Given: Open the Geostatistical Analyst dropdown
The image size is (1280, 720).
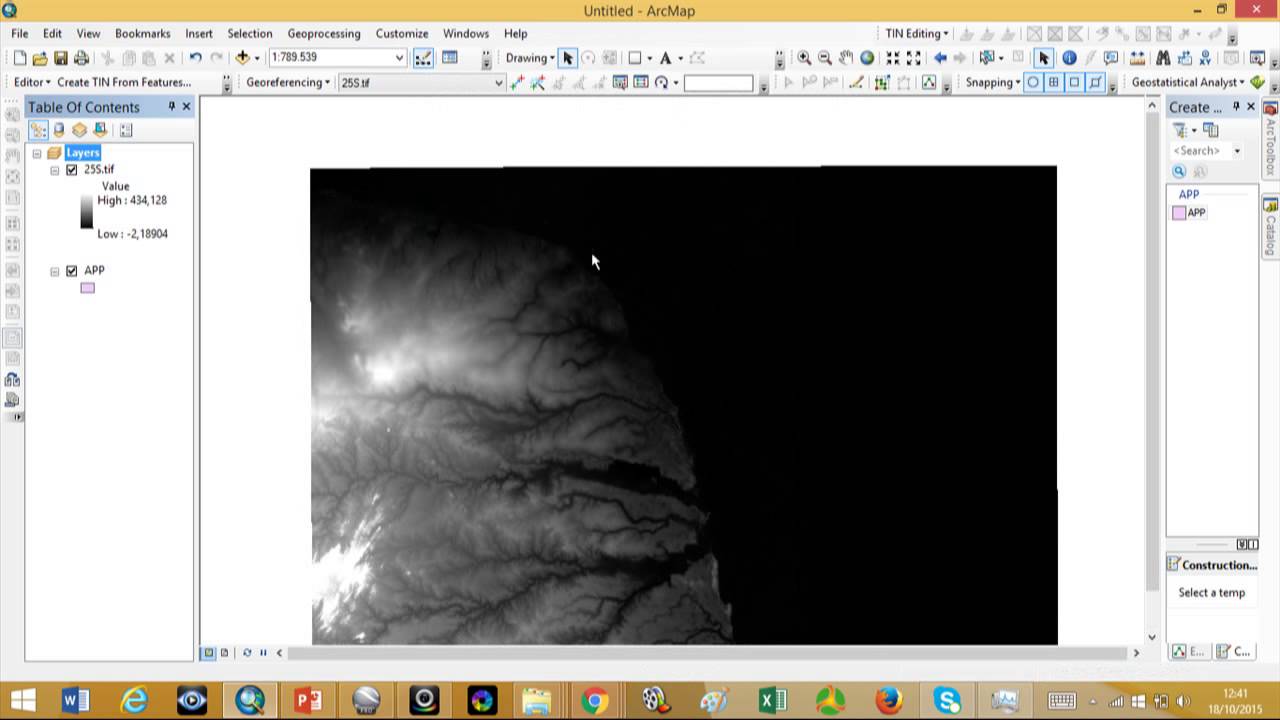Looking at the screenshot, I should click(x=1189, y=82).
